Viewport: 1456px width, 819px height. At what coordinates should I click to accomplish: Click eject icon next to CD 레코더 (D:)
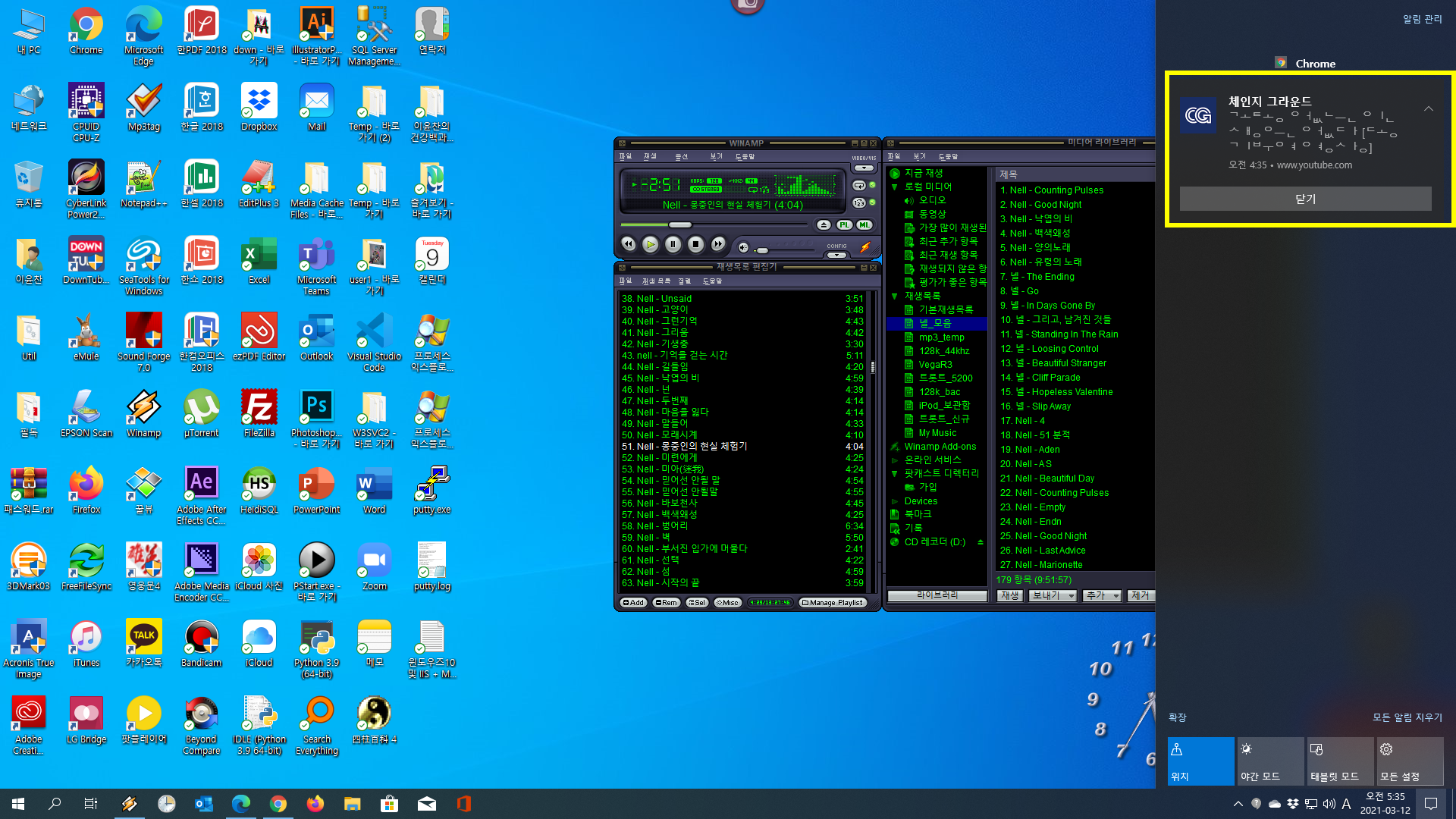[980, 542]
